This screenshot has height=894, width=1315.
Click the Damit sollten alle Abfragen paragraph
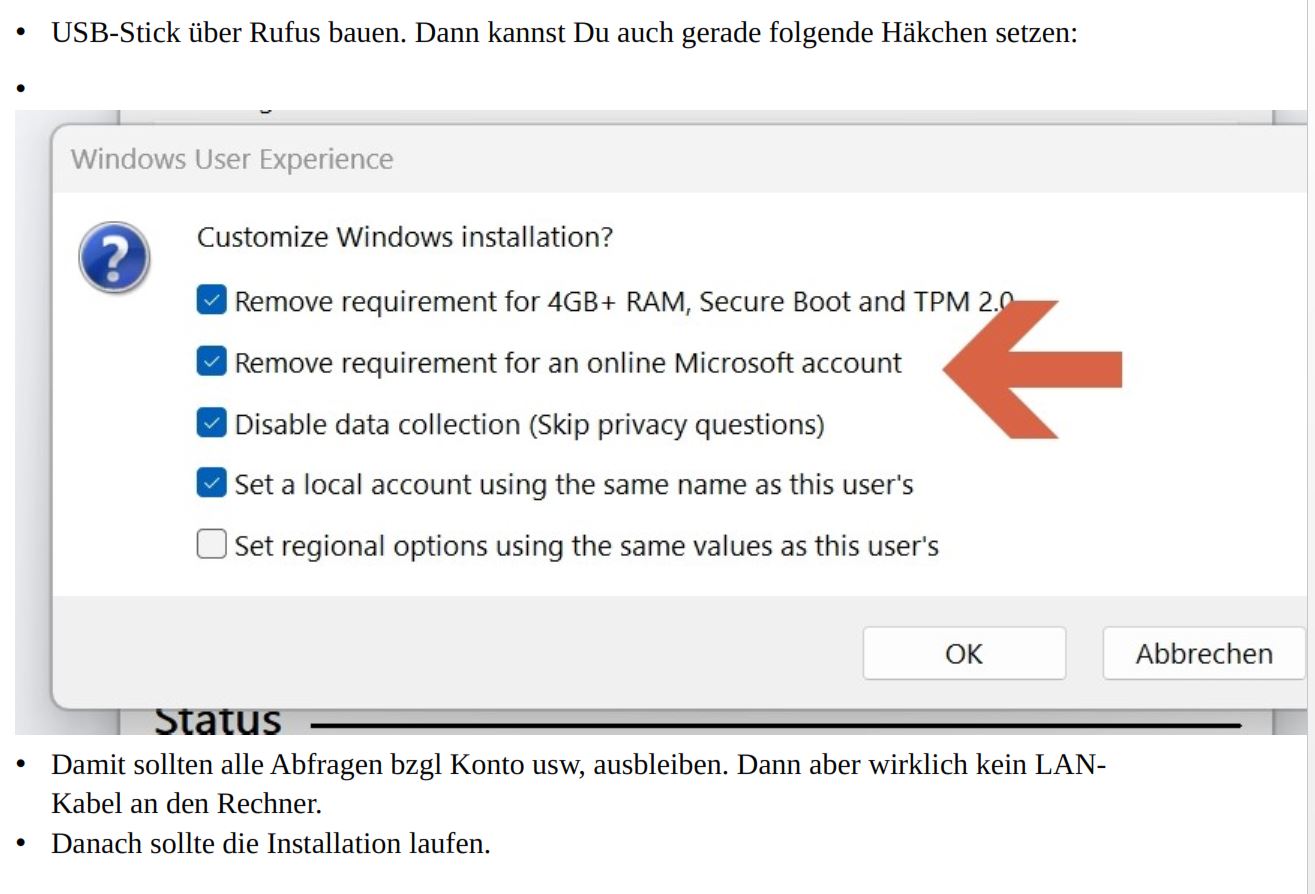578,784
